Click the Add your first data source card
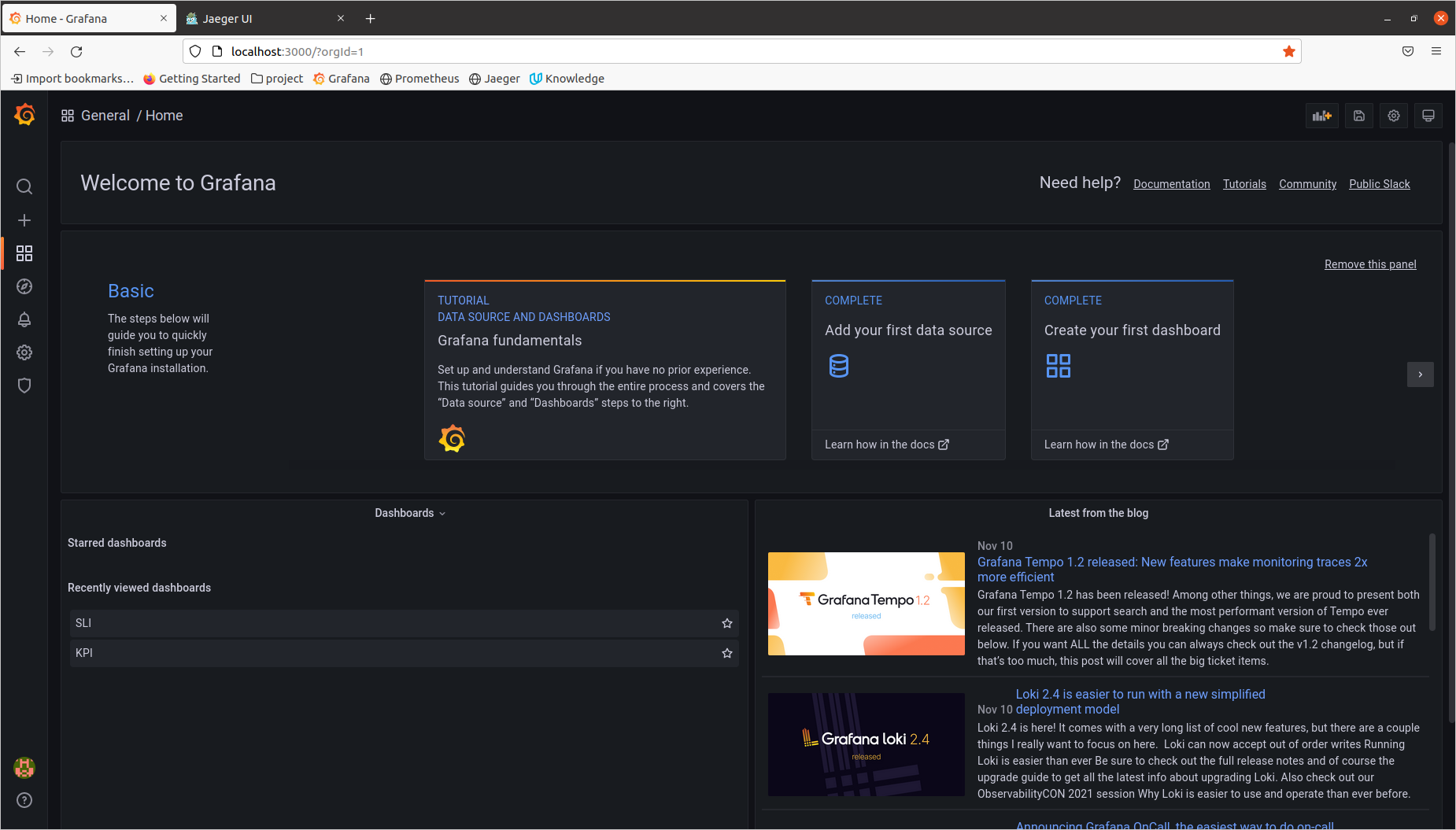1456x830 pixels. [x=908, y=370]
